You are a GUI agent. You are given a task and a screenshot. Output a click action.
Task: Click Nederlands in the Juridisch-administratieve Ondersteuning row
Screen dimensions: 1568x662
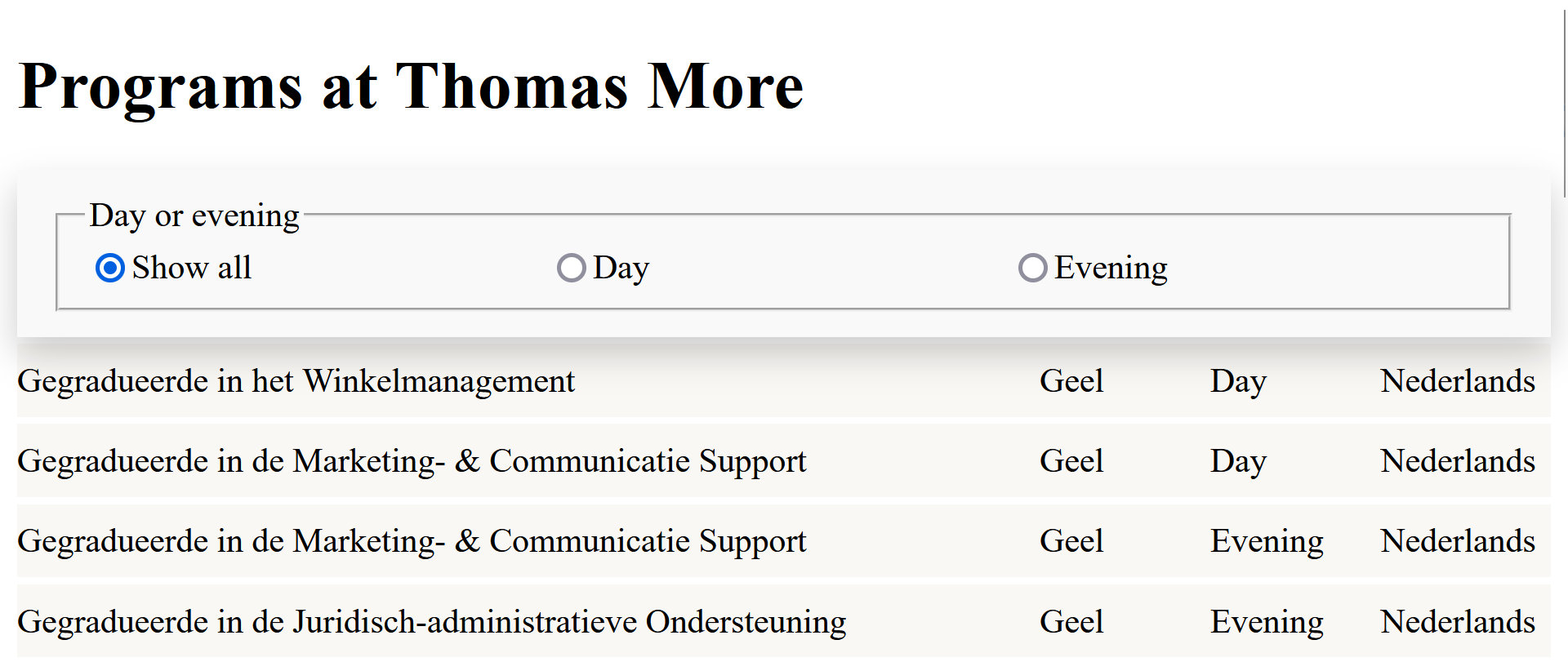click(x=1457, y=622)
